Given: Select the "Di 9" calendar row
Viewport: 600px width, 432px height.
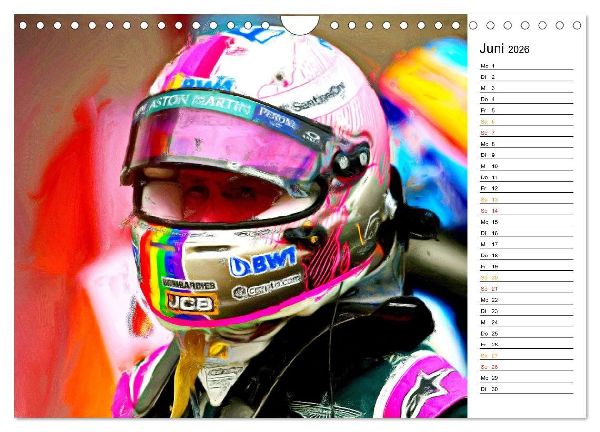Looking at the screenshot, I should tap(527, 155).
